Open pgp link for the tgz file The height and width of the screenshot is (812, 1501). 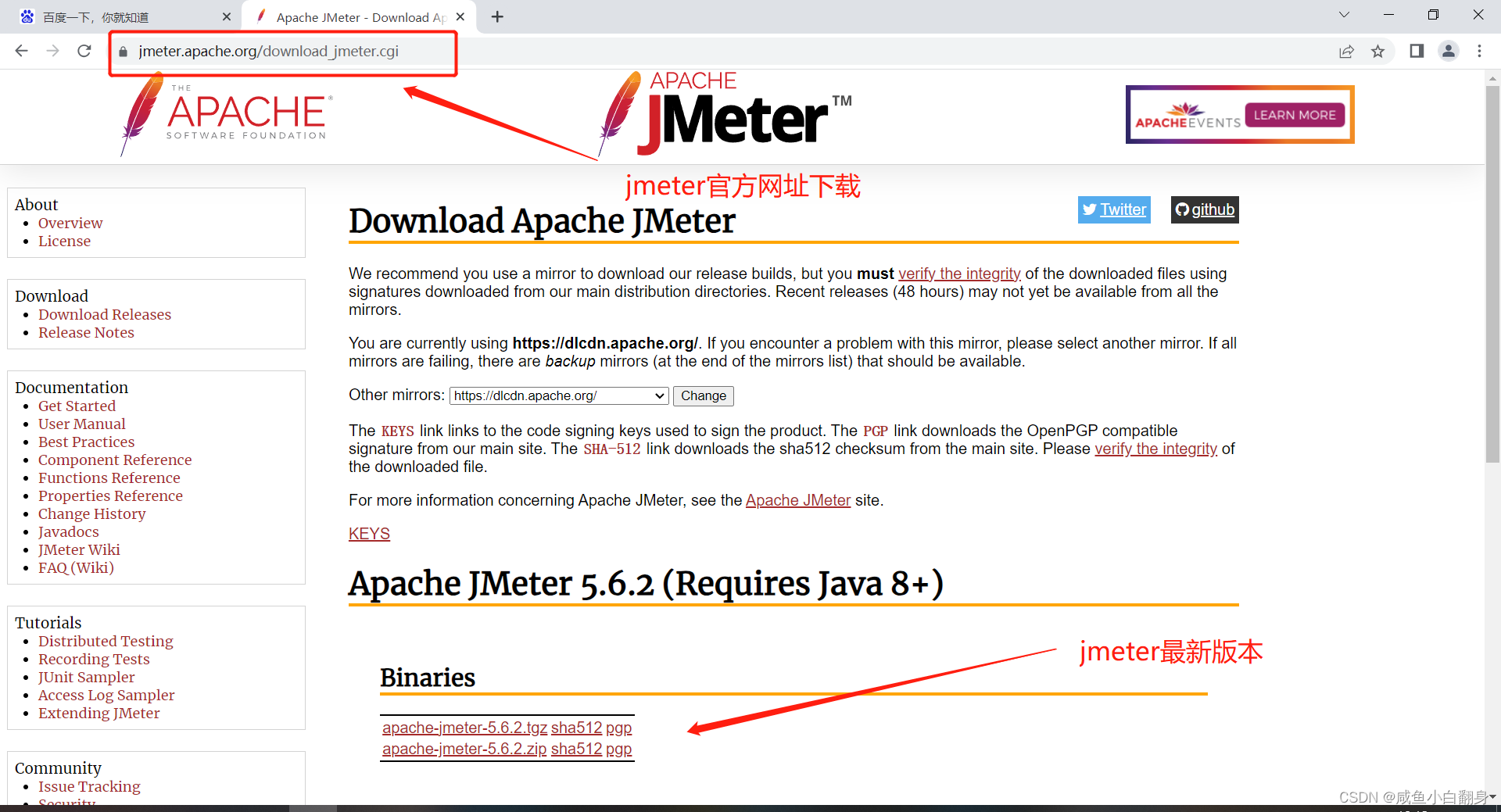pos(618,728)
